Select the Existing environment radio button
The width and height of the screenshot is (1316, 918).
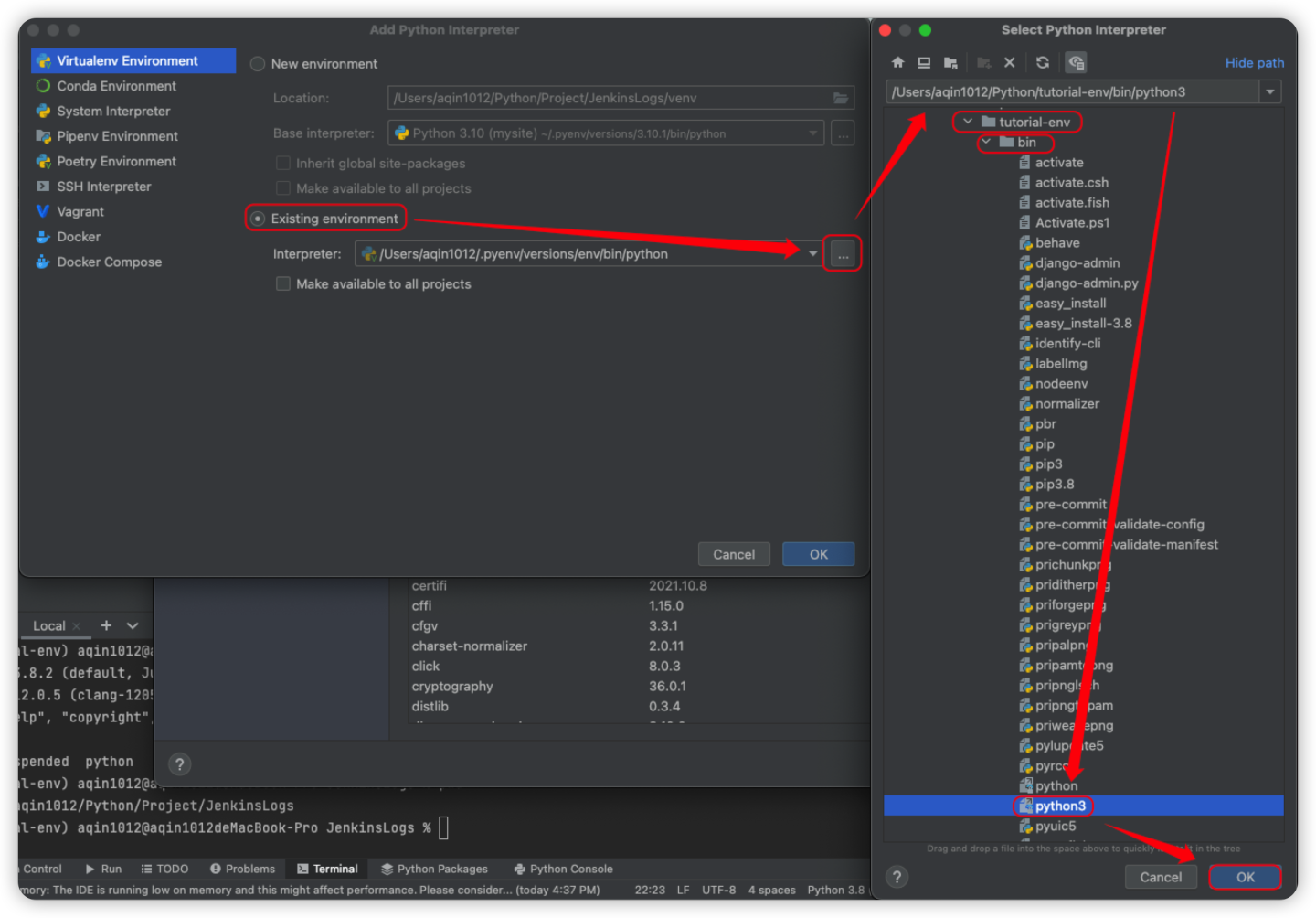[x=258, y=219]
